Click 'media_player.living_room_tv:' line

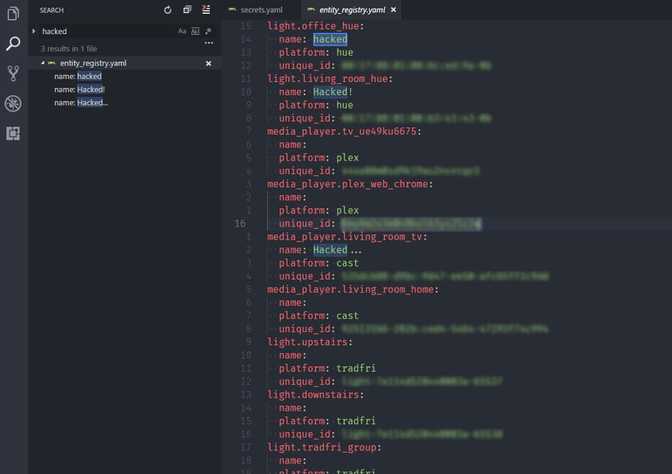click(x=347, y=237)
